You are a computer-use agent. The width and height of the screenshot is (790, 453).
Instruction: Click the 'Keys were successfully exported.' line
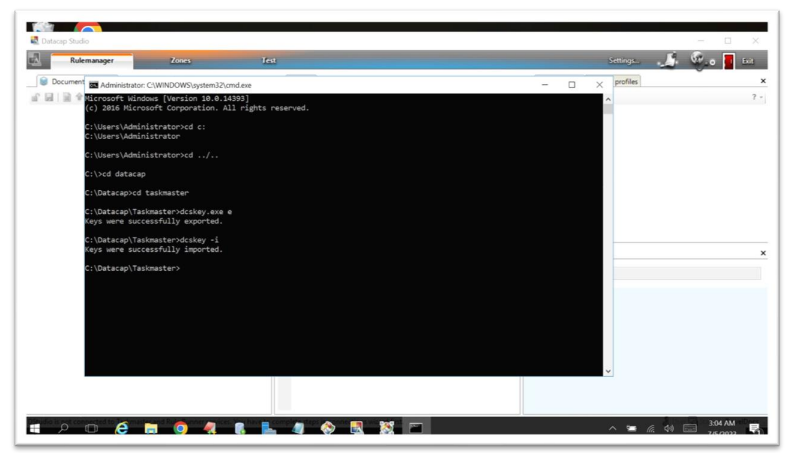pyautogui.click(x=154, y=221)
